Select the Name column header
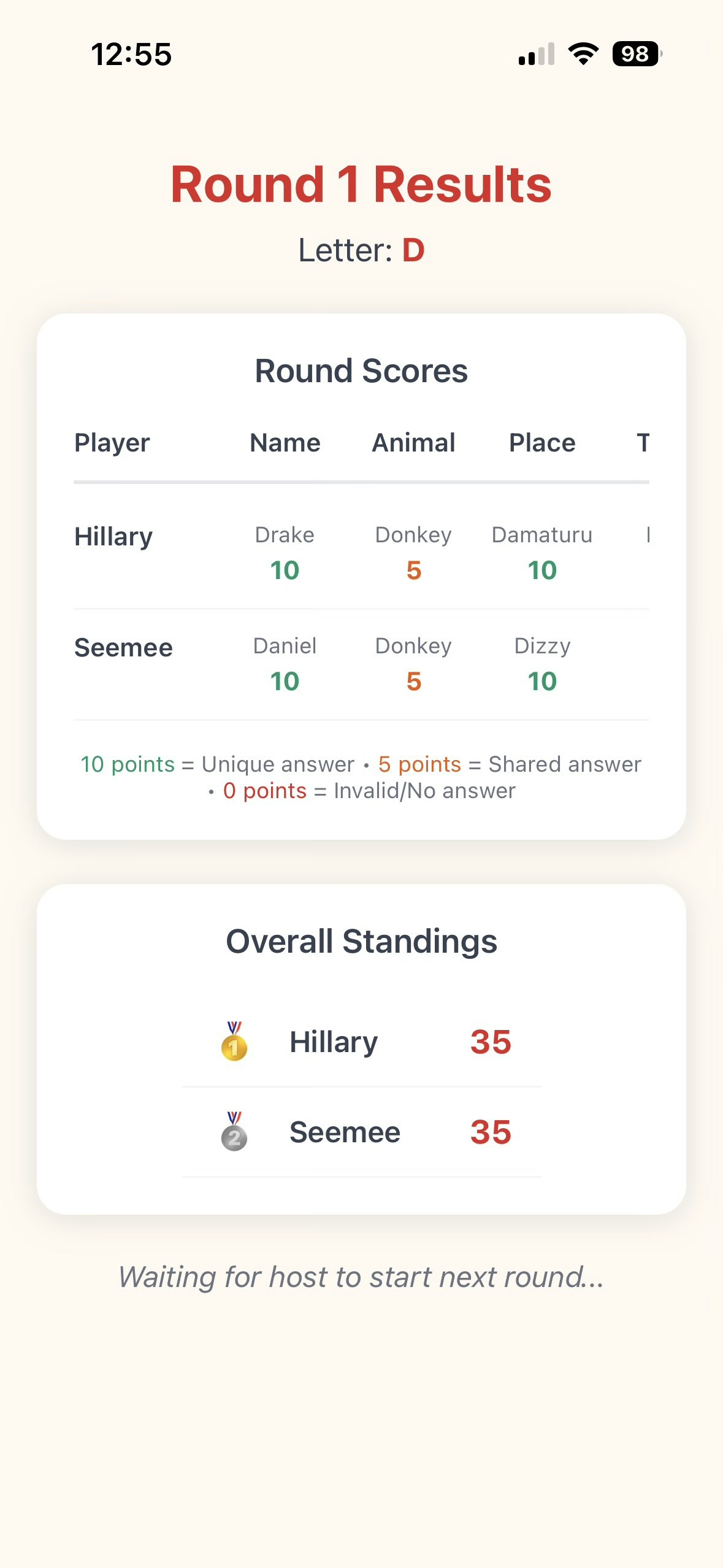Screen dimensions: 723x1568 pos(285,442)
